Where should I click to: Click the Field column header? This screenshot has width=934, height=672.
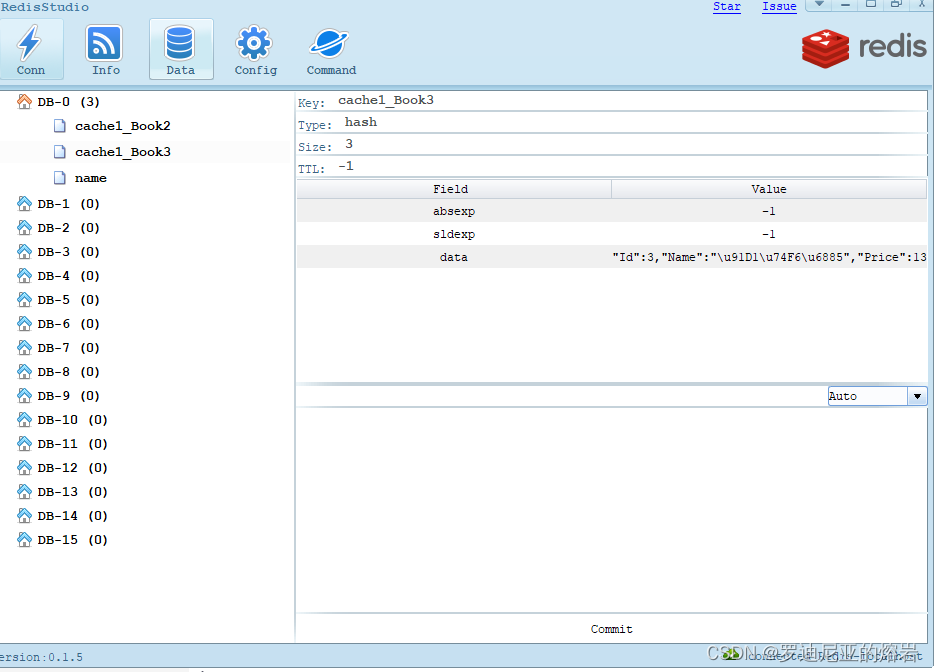(x=454, y=189)
